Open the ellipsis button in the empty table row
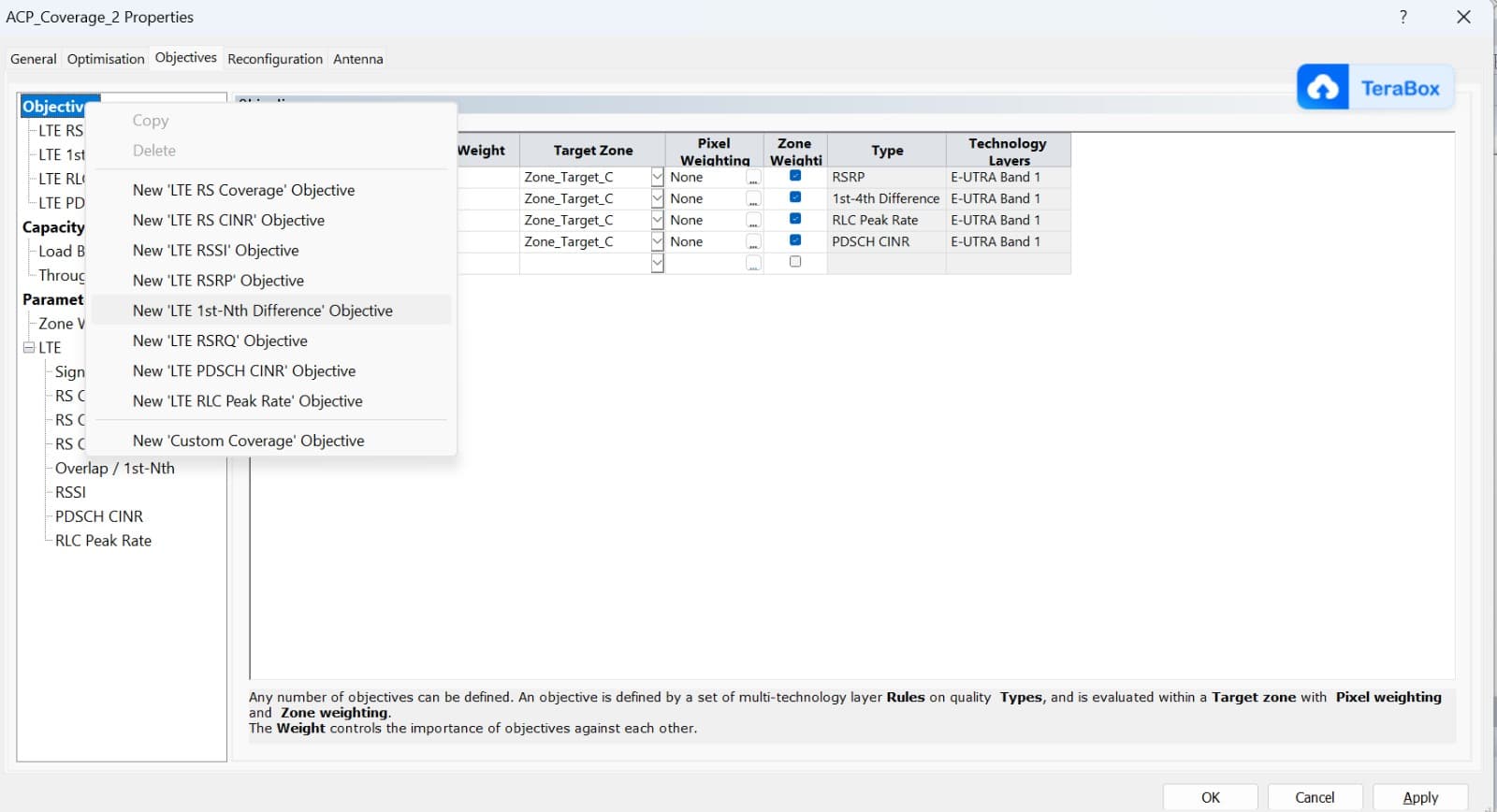 (753, 264)
